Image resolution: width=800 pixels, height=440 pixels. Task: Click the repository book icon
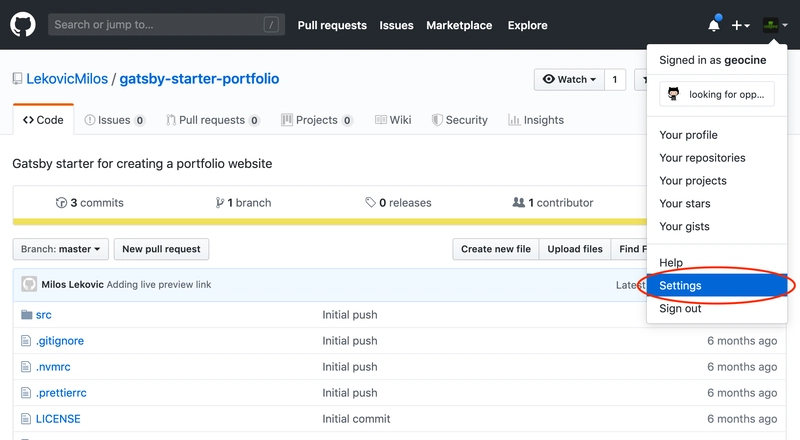[17, 79]
